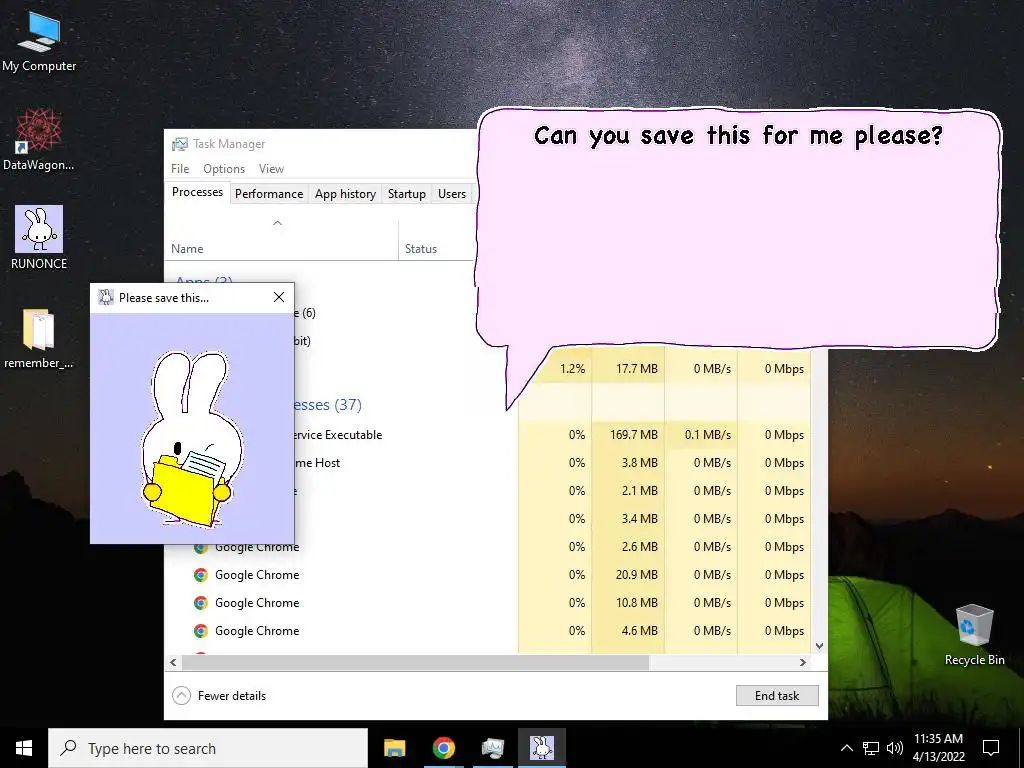1024x768 pixels.
Task: Click the horizontal scrollbar right arrow
Action: [x=803, y=662]
